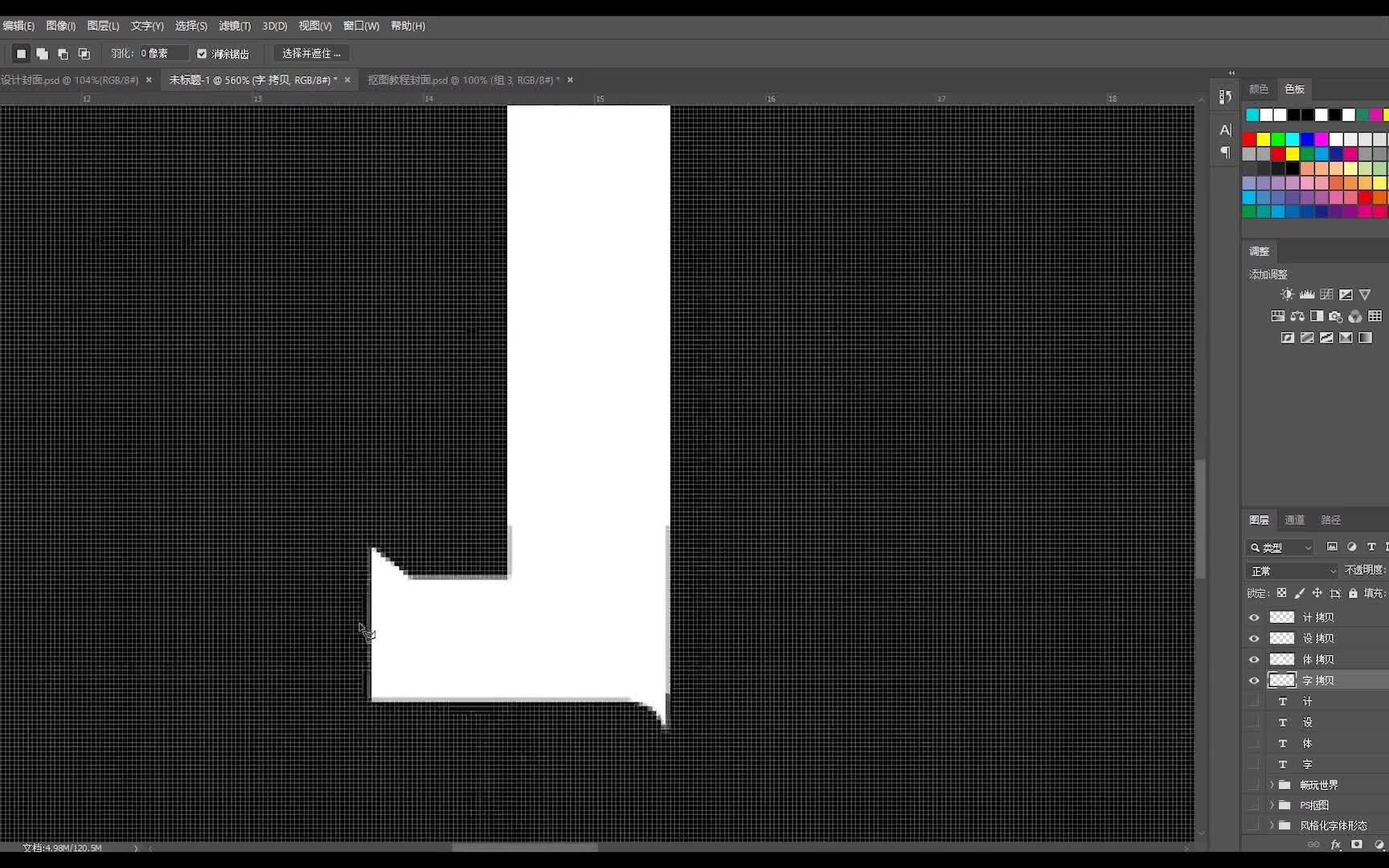The width and height of the screenshot is (1389, 868).
Task: Expand the 风格化字体形态 layer group
Action: point(1272,825)
